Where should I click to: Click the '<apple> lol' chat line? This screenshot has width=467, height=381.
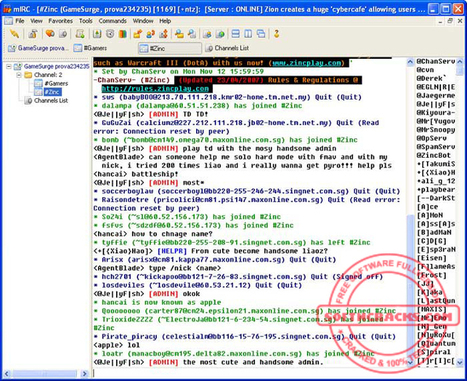pos(116,345)
